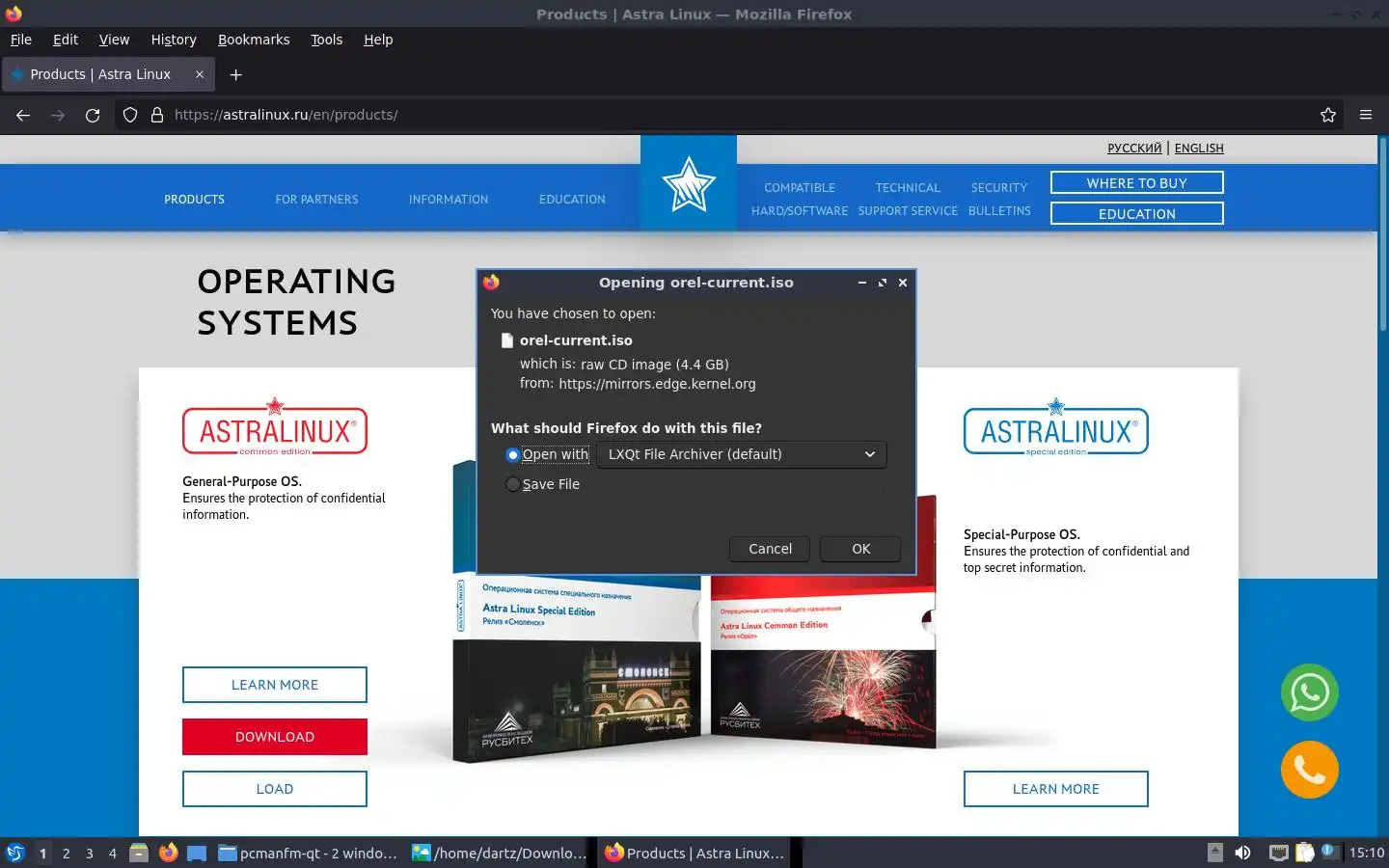Open the LXQt start menu icon in taskbar
The width and height of the screenshot is (1389, 868).
coord(15,853)
